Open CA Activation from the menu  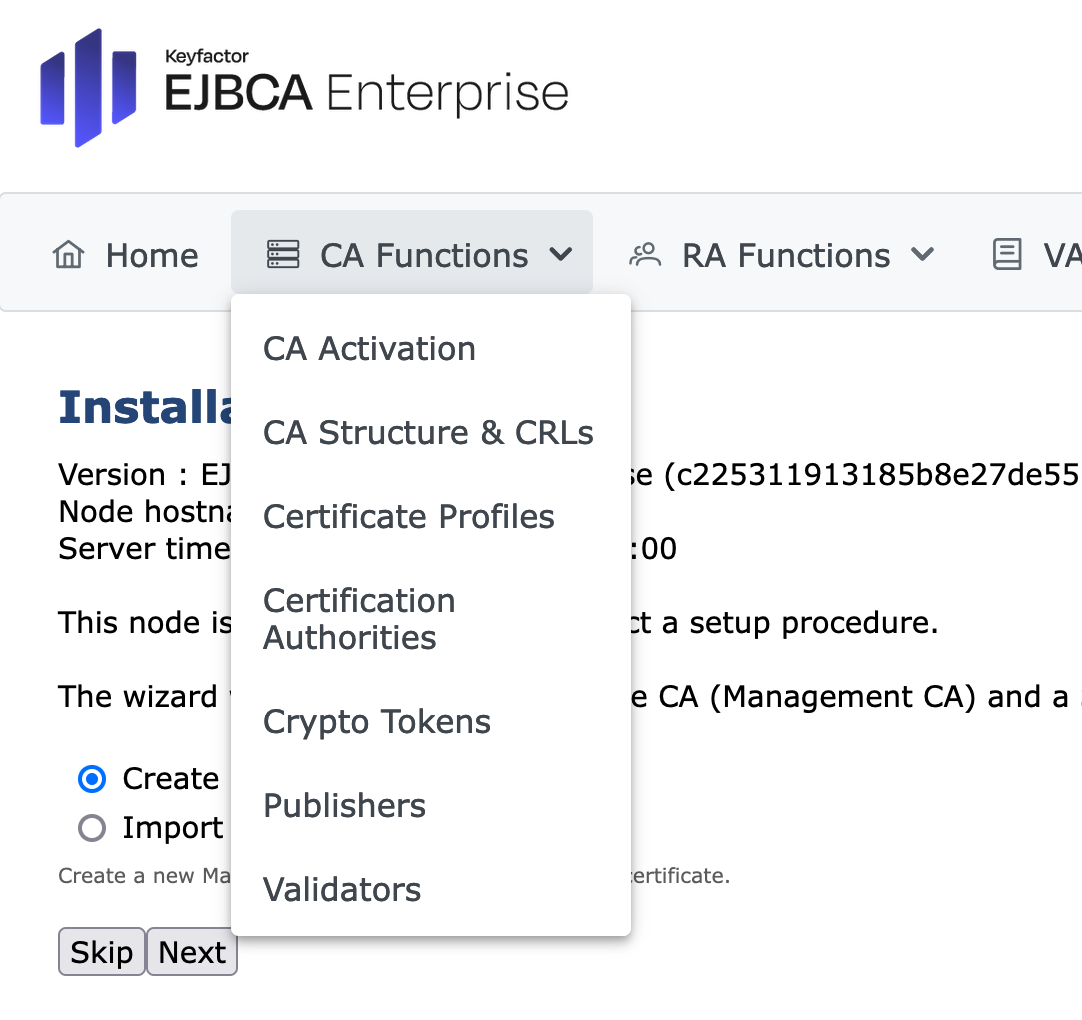click(369, 349)
